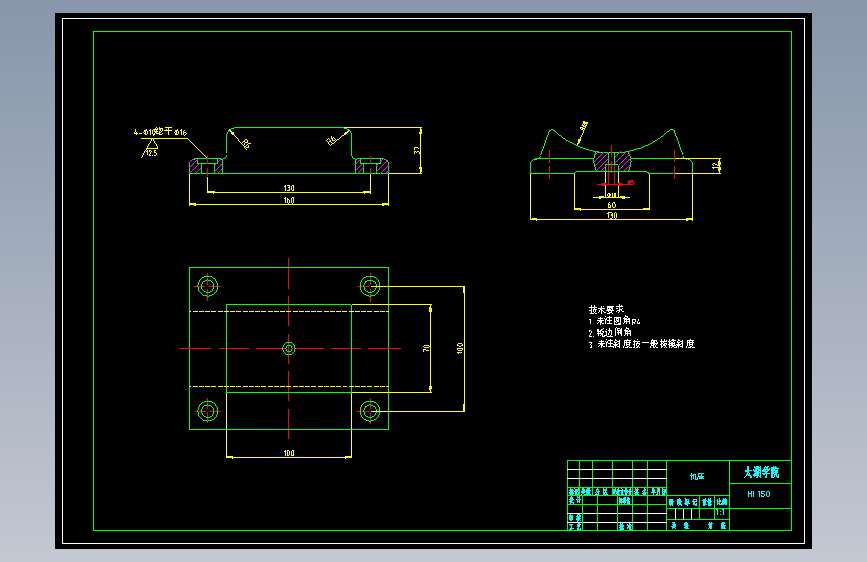Click the "12" thickness dimension in side view
The width and height of the screenshot is (867, 562).
(715, 165)
